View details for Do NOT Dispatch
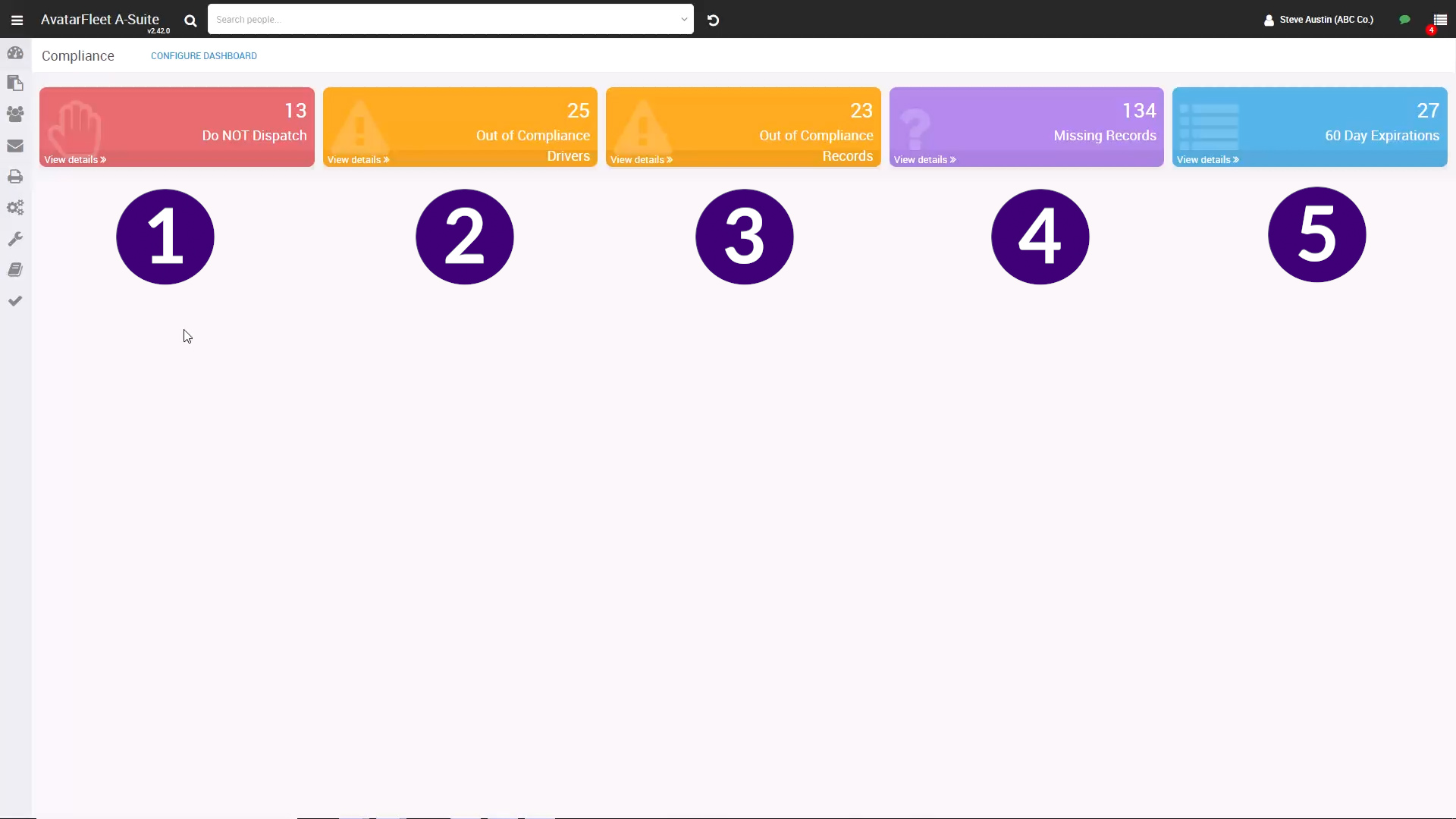Screen dimensions: 1456x819 74,159
